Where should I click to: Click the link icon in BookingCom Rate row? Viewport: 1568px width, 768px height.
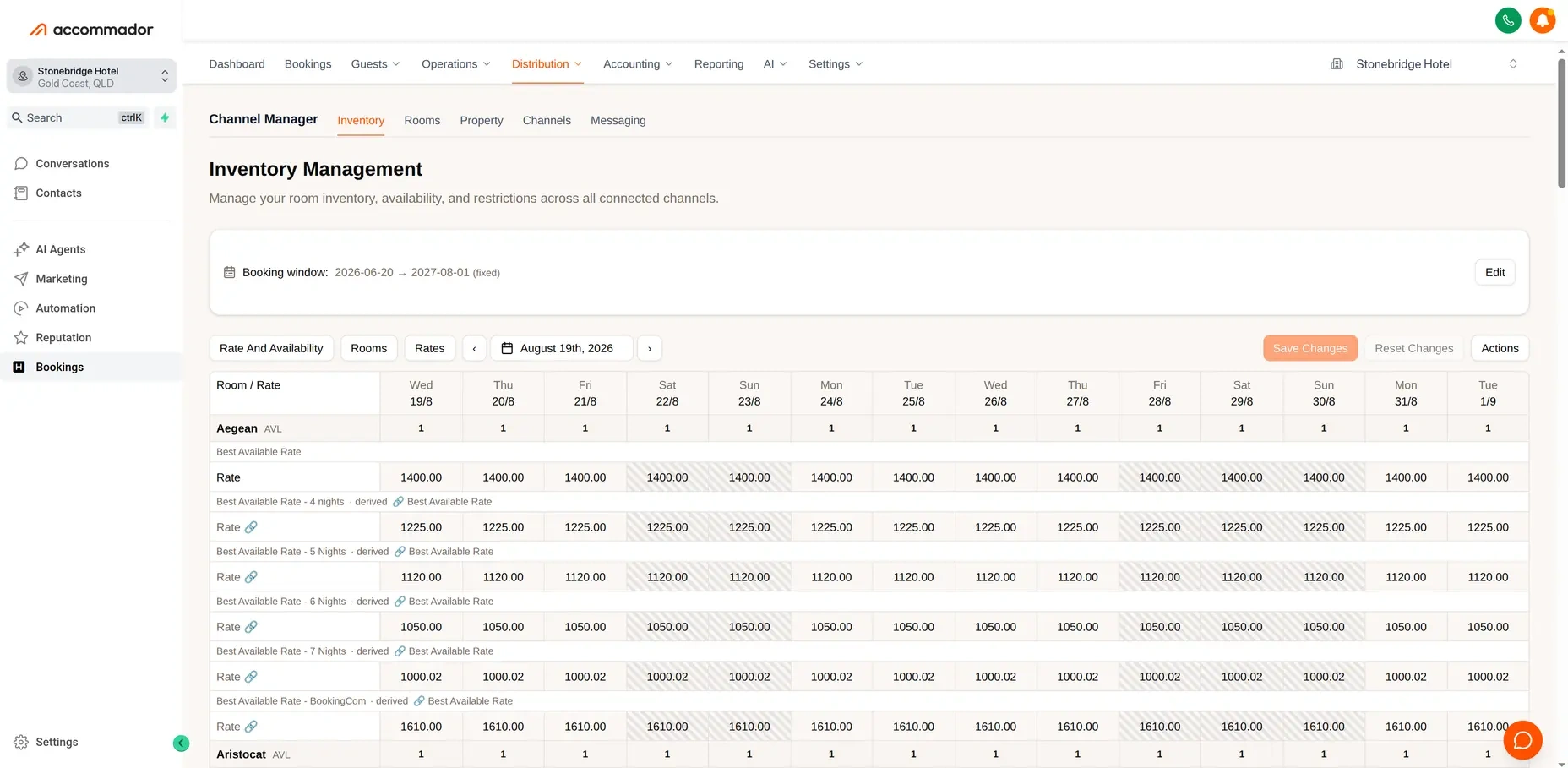pos(251,727)
